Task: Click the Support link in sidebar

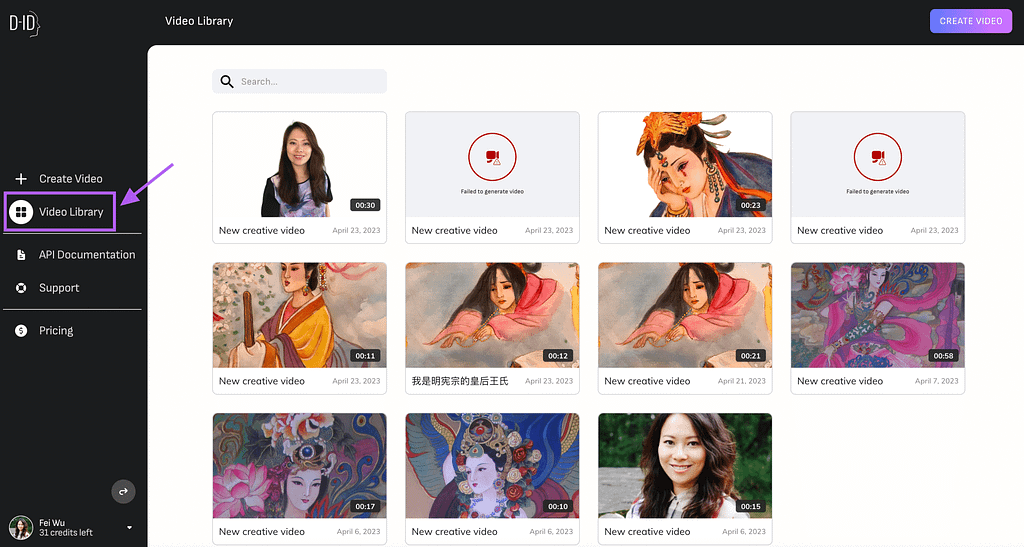Action: tap(59, 288)
